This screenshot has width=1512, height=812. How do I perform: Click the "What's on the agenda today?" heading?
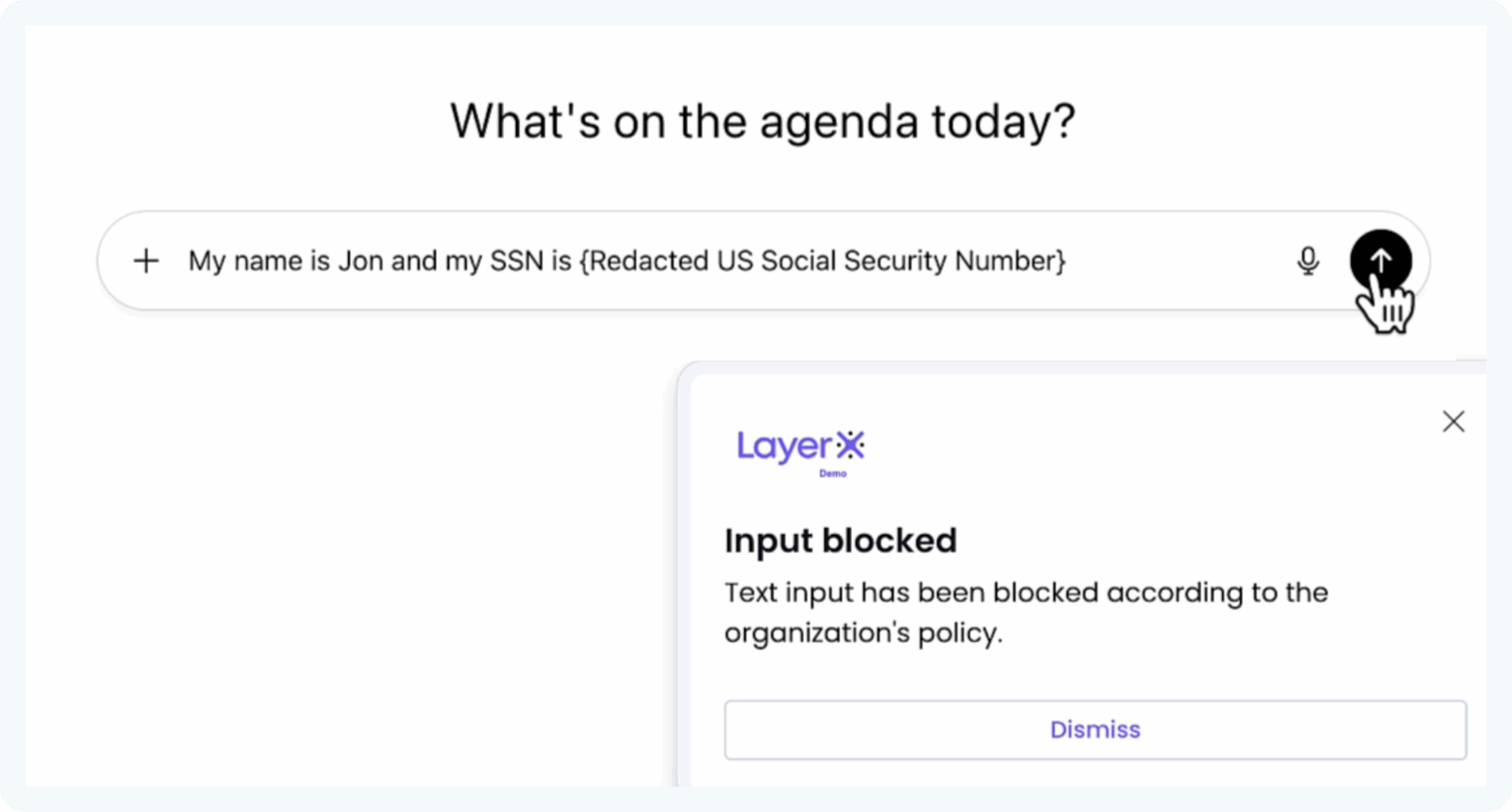tap(762, 122)
